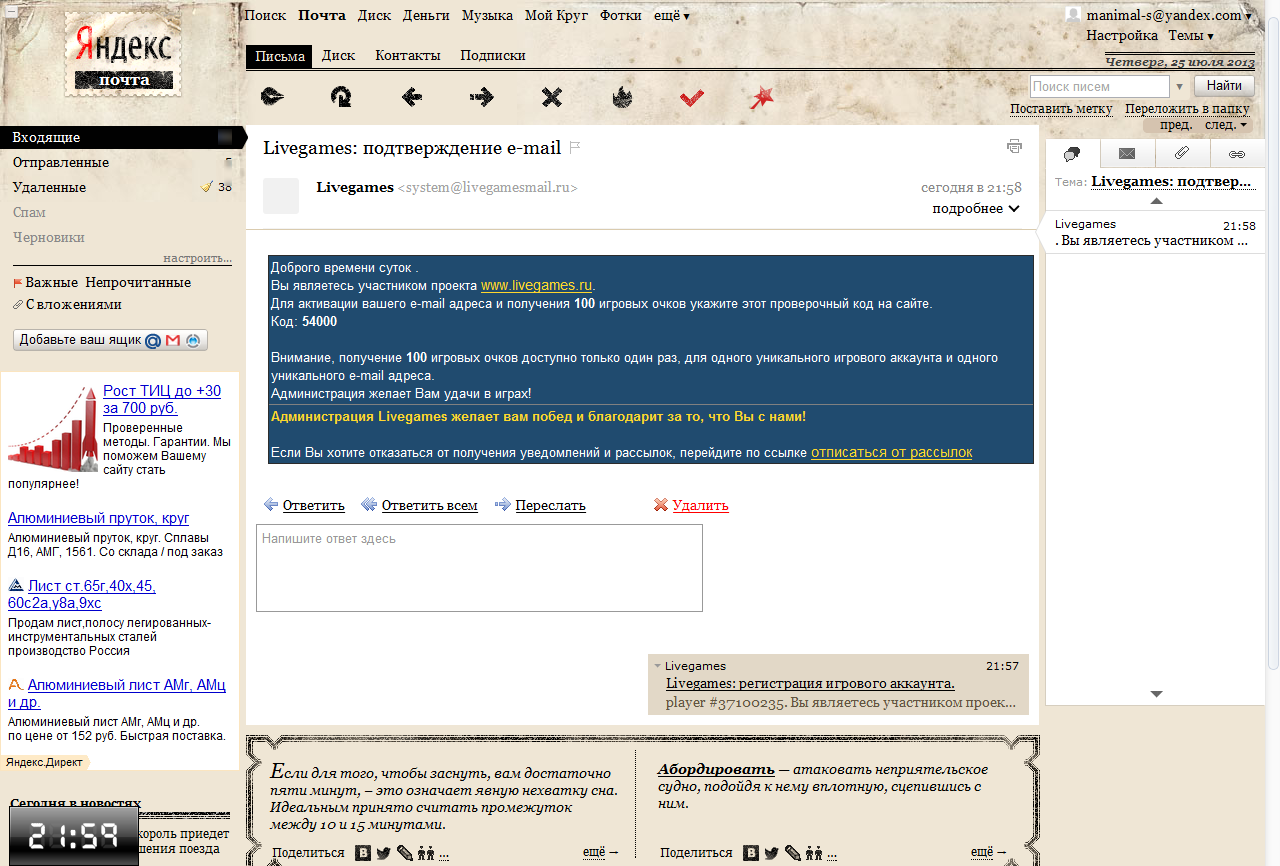This screenshot has width=1280, height=866.
Task: Click the reply left-arrow toolbar icon
Action: click(x=411, y=97)
